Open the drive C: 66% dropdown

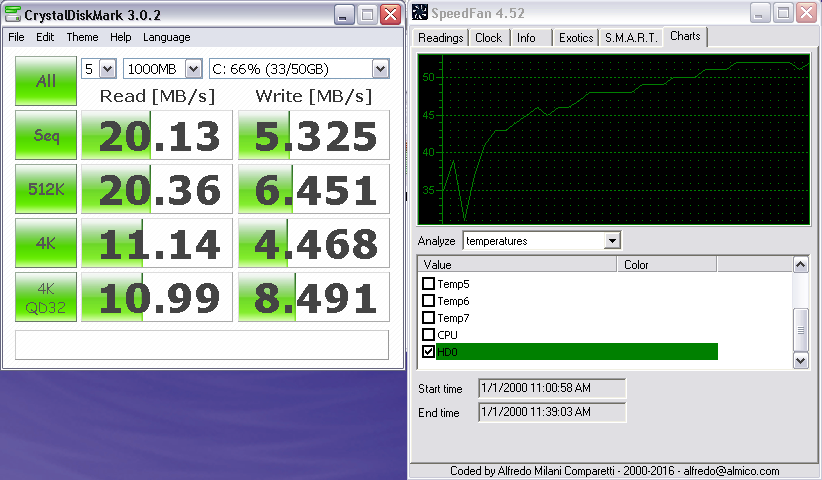[380, 69]
